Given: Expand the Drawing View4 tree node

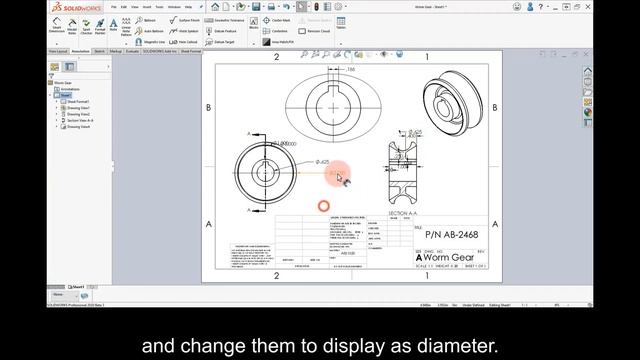Looking at the screenshot, I should 57,127.
